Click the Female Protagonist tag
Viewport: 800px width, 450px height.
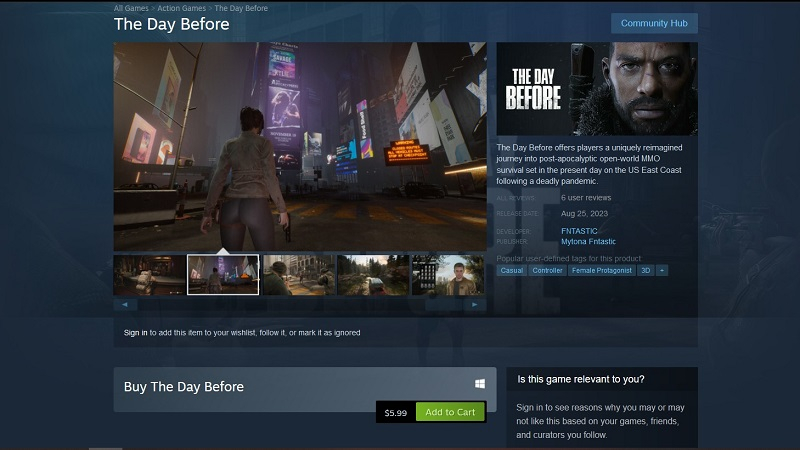[602, 270]
